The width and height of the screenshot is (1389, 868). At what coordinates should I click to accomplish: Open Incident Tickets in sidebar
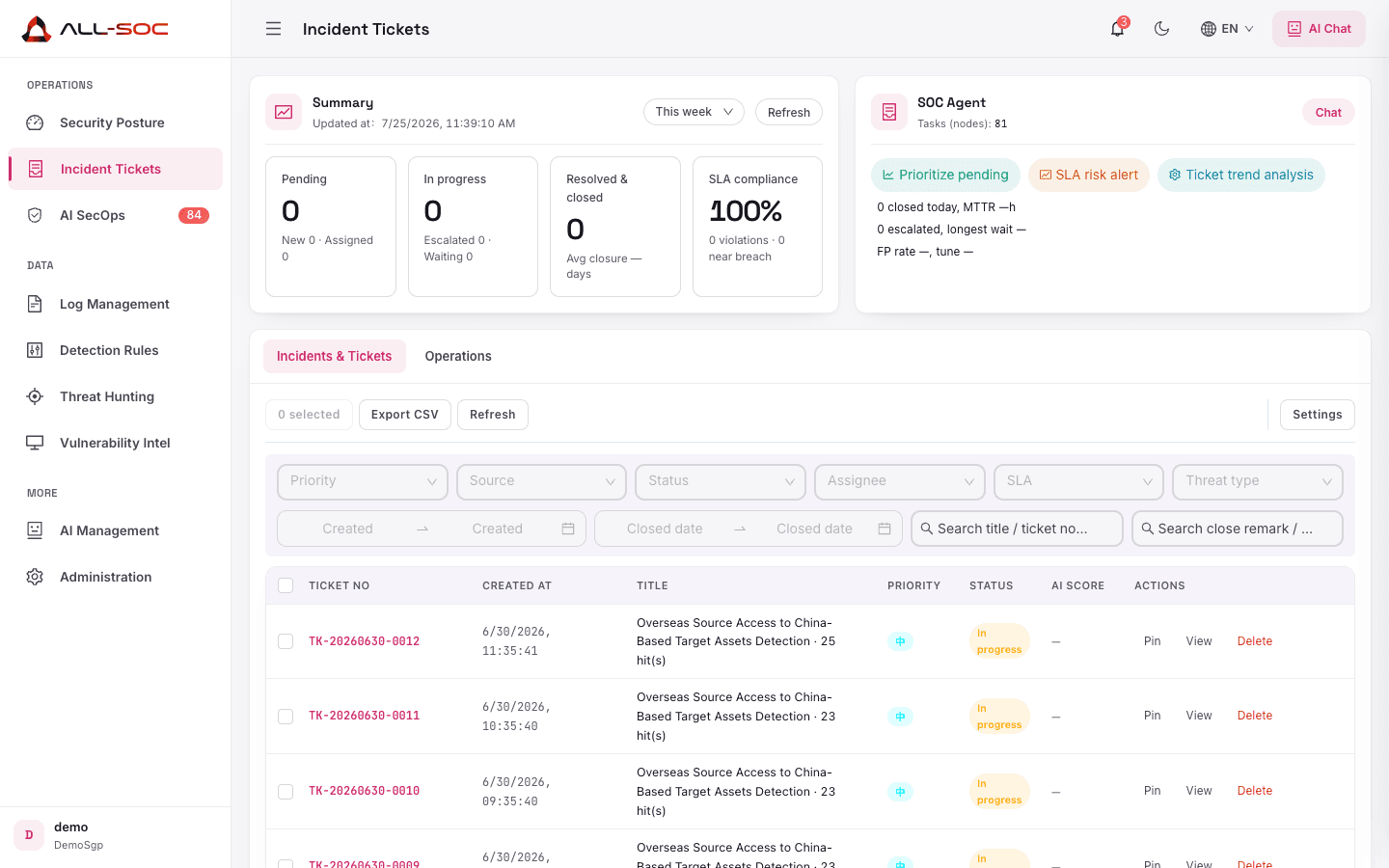pyautogui.click(x=116, y=169)
